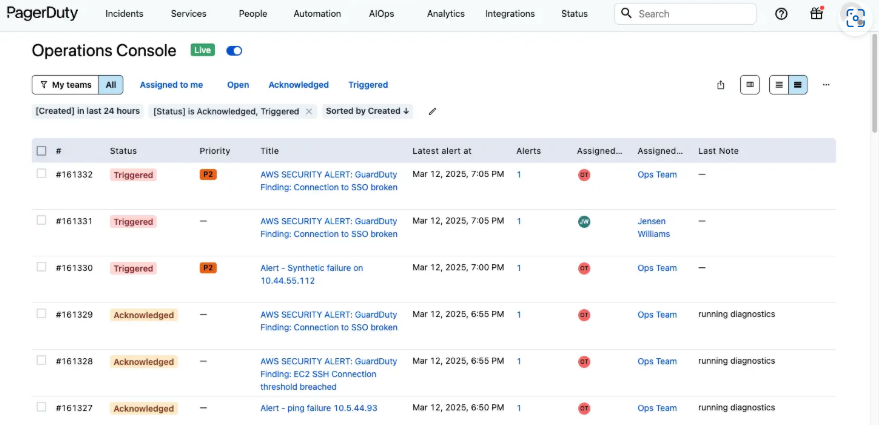The height and width of the screenshot is (425, 879).
Task: Switch to compact row density view
Action: pos(797,85)
